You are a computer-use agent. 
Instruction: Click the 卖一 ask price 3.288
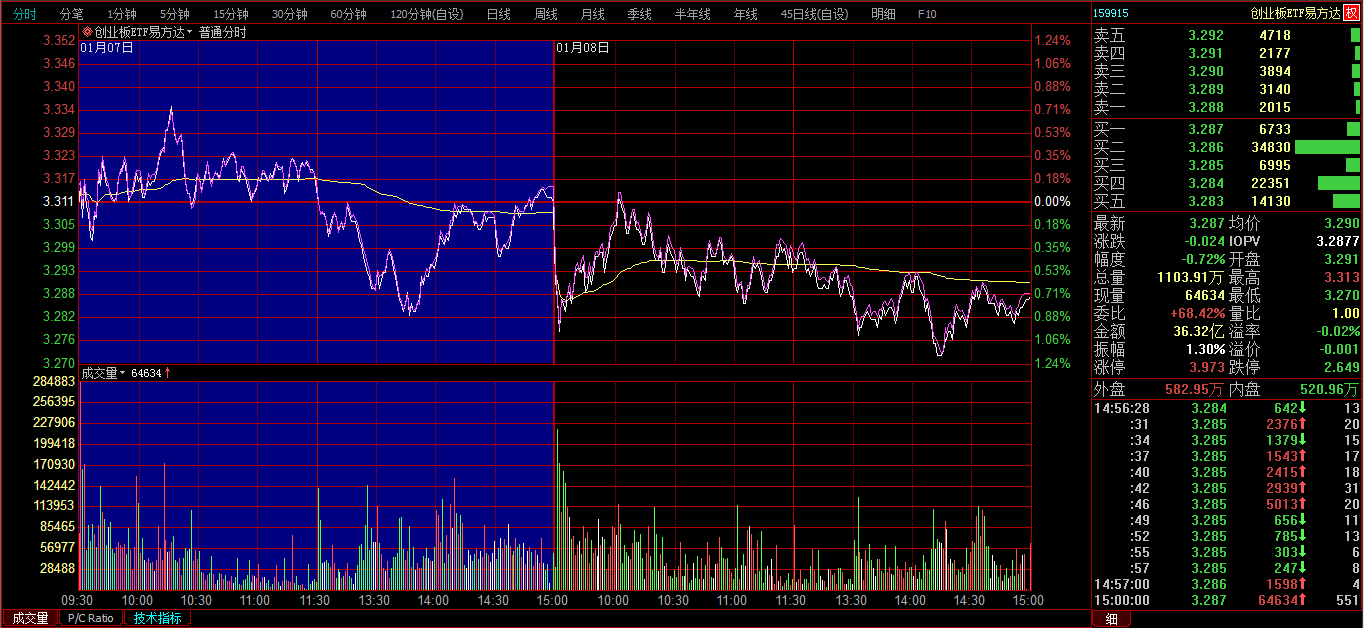tap(1205, 107)
